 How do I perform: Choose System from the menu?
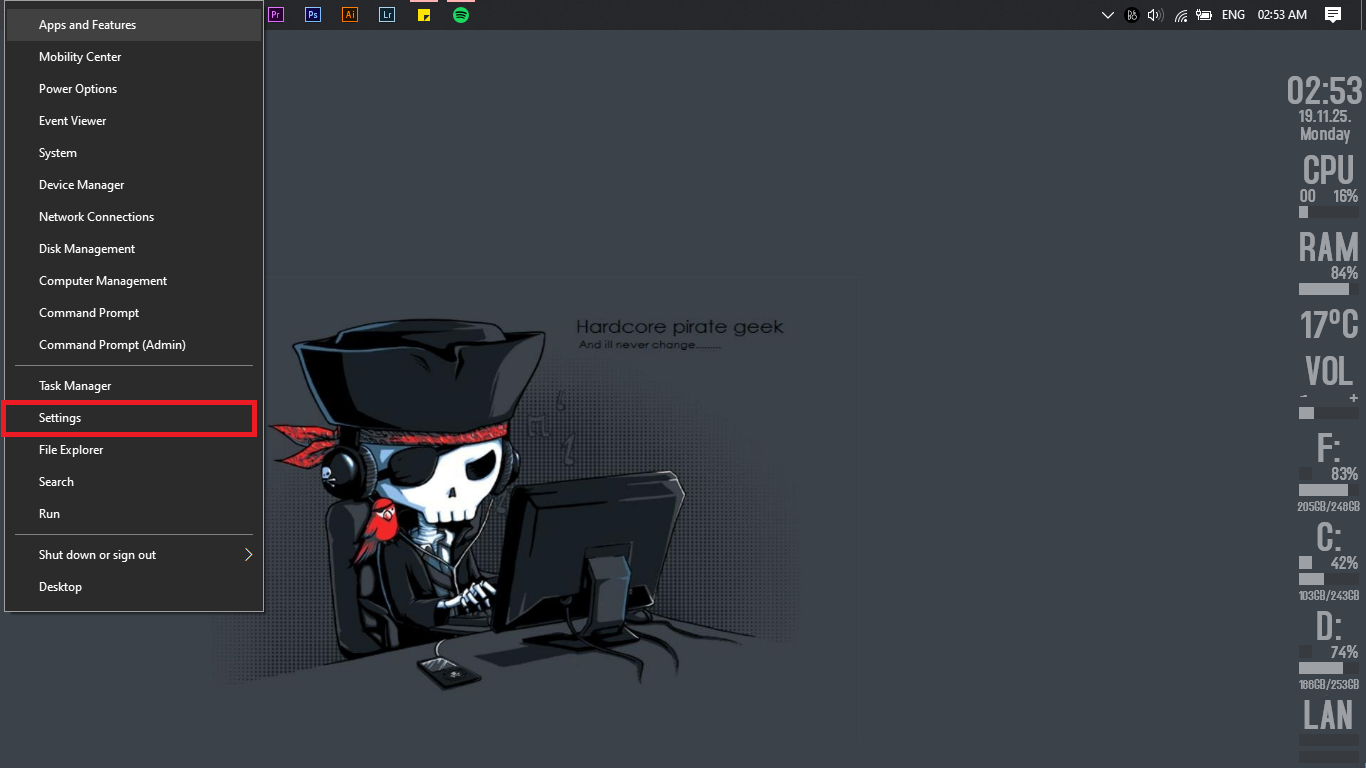134,153
